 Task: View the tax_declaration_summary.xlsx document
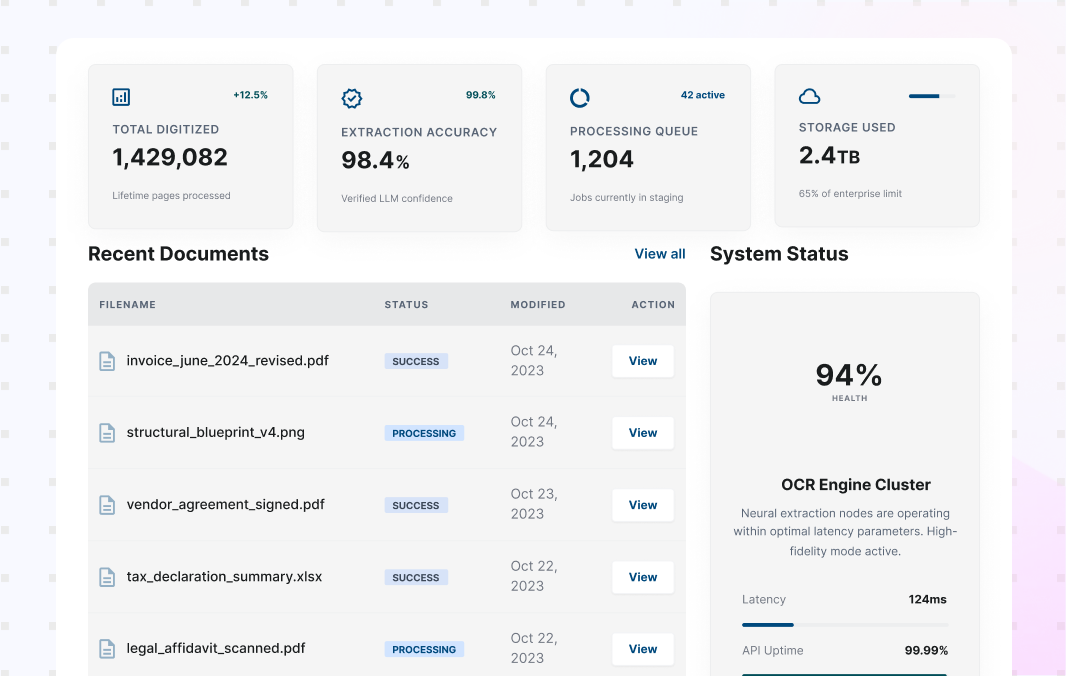[x=642, y=577]
